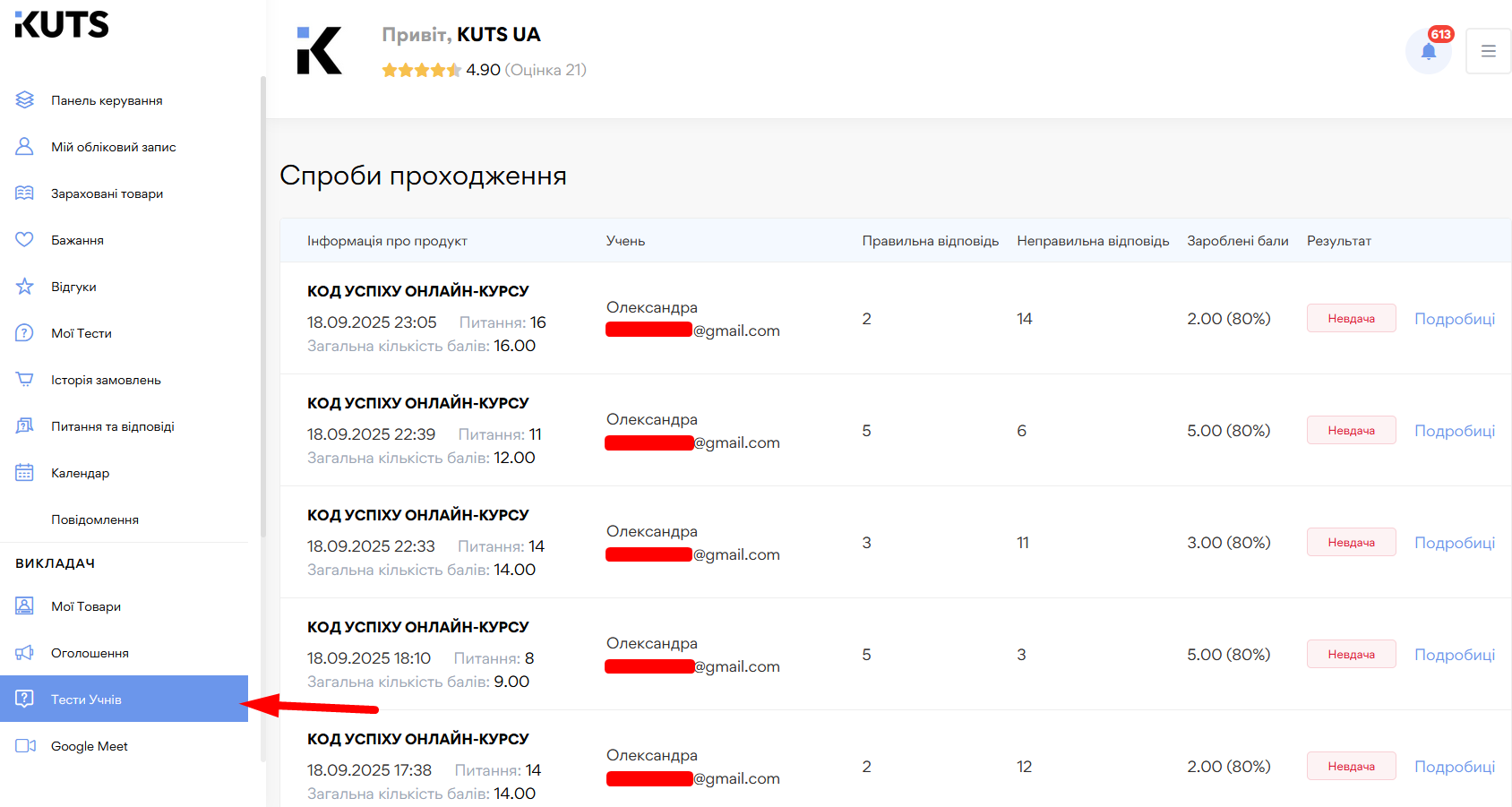1512x807 pixels.
Task: Click the cart icon for Історія замовлень
Action: [x=24, y=379]
